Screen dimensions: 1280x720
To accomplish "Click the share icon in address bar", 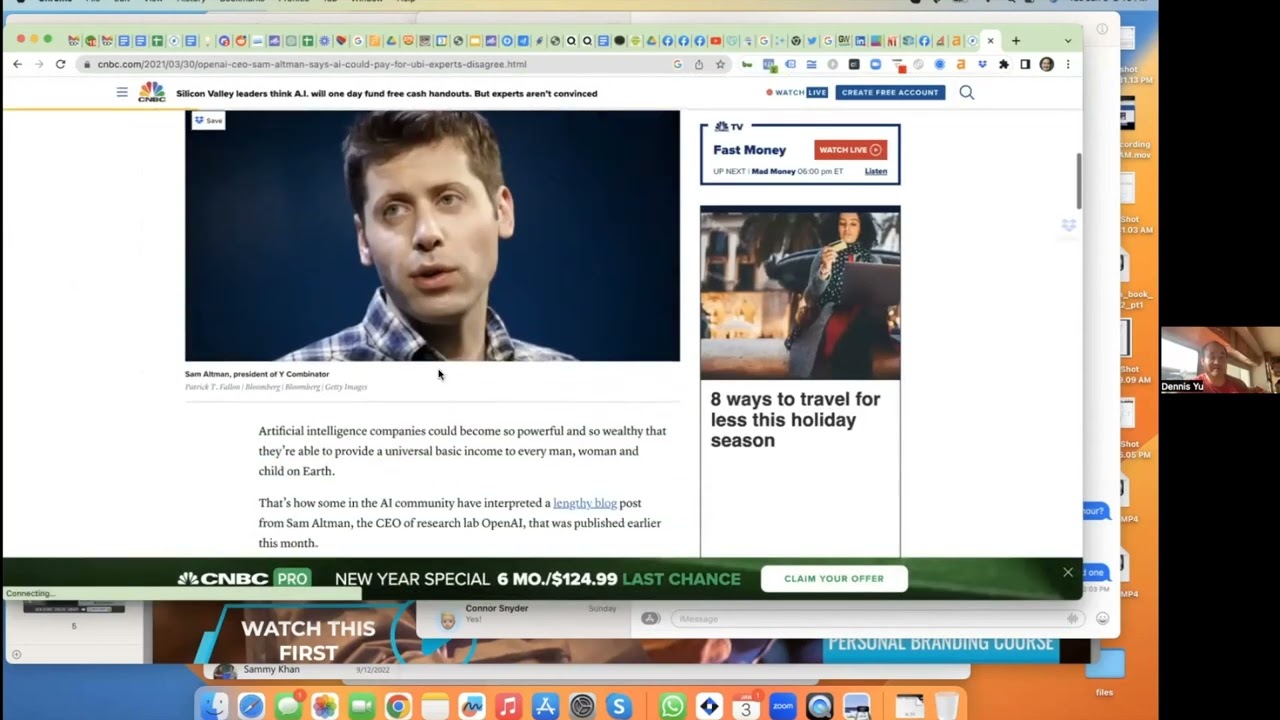I will (x=698, y=64).
